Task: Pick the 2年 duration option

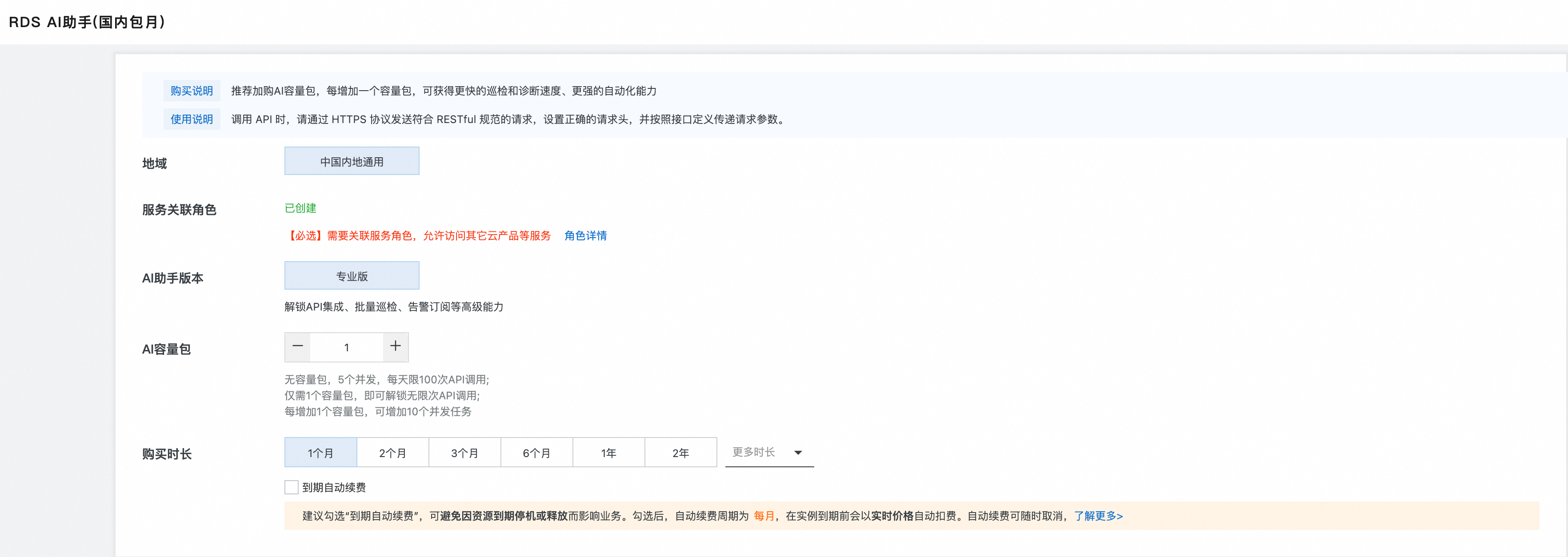Action: pyautogui.click(x=680, y=453)
